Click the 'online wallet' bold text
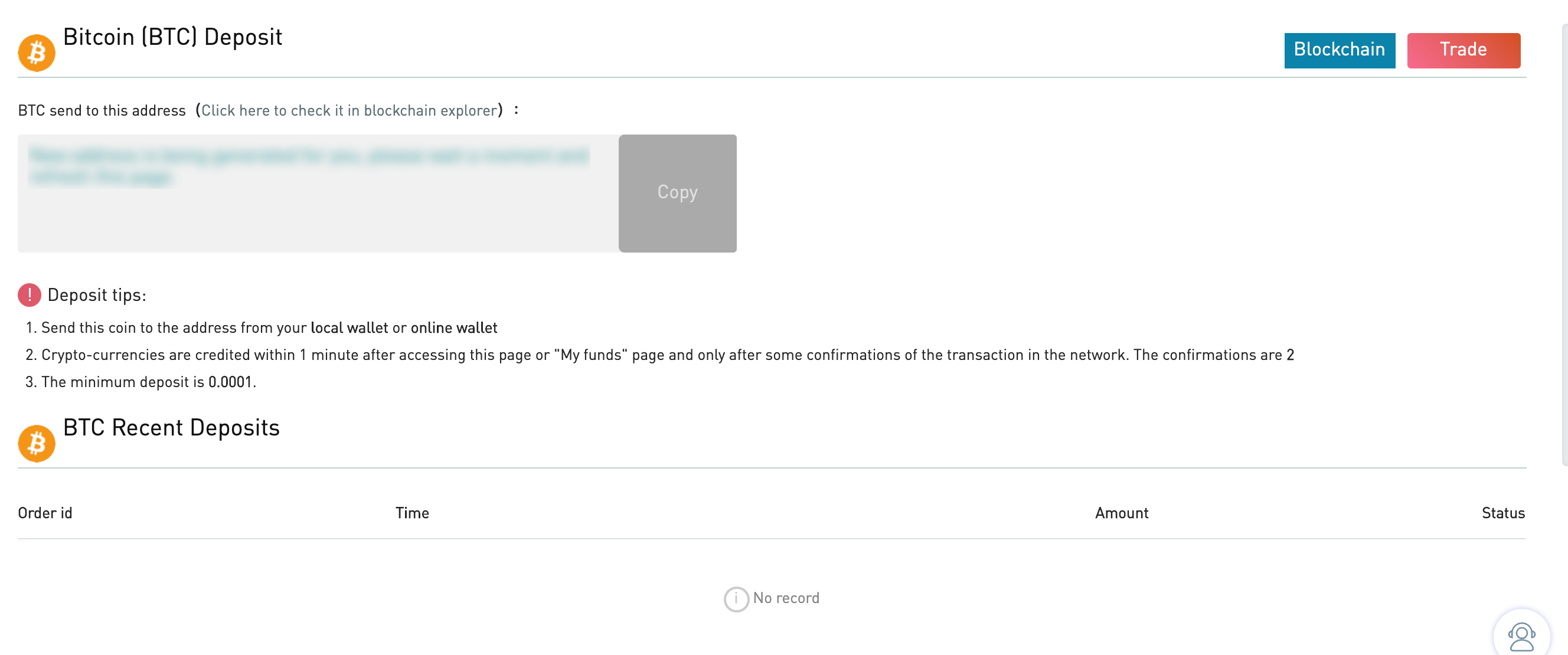 (453, 328)
